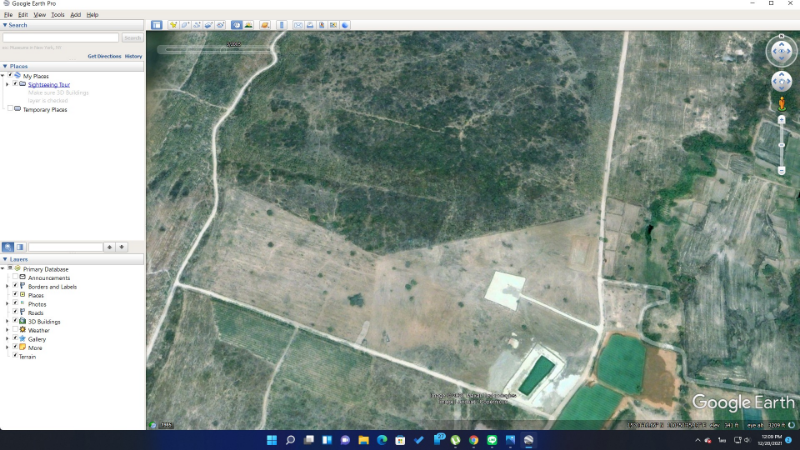The height and width of the screenshot is (450, 800).
Task: Click the Get Directions link
Action: click(104, 56)
